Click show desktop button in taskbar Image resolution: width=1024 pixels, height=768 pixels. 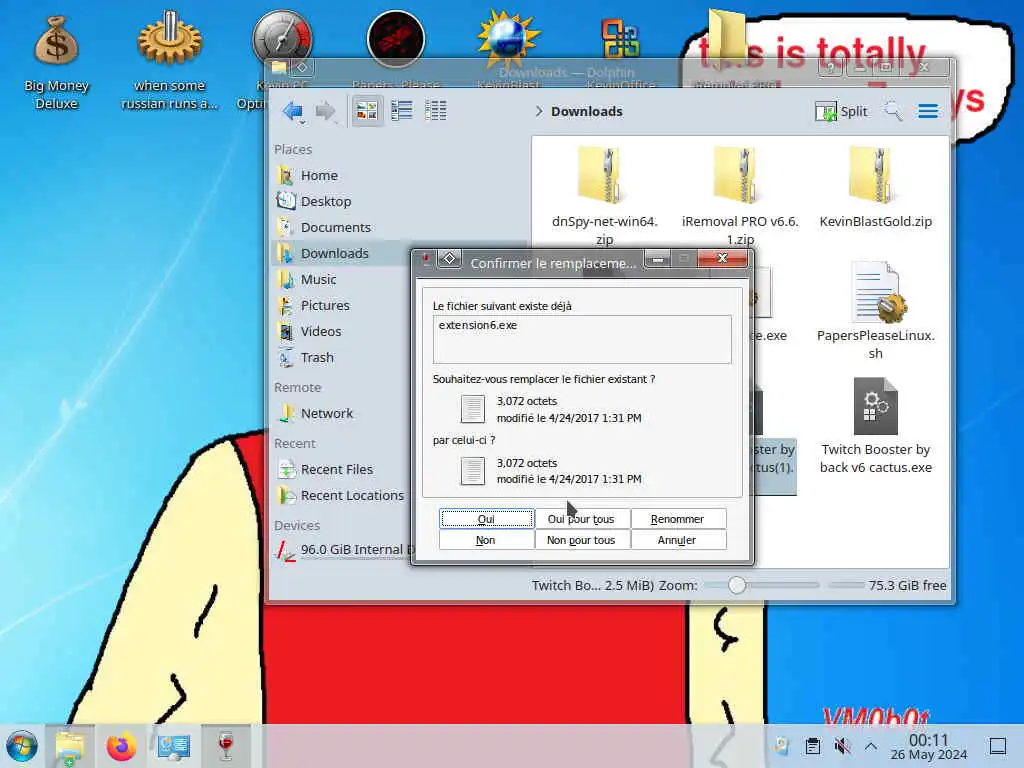(x=998, y=746)
